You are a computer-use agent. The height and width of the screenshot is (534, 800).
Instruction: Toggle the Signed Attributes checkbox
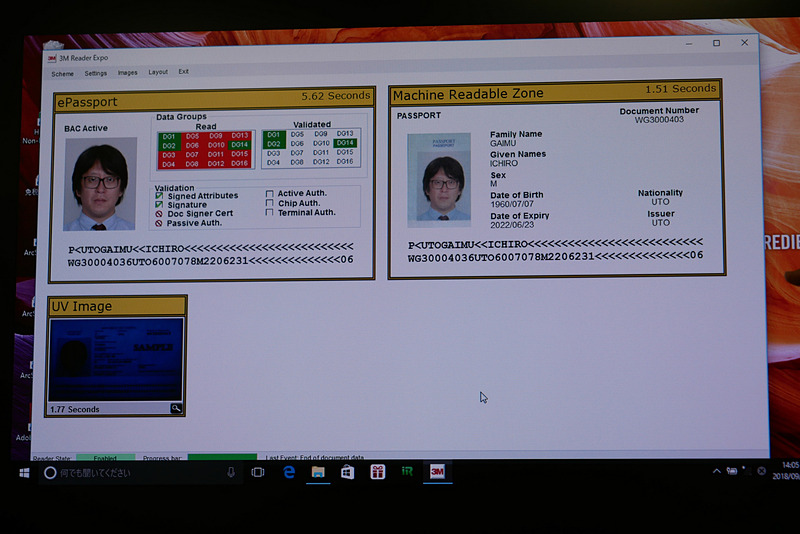click(x=159, y=196)
